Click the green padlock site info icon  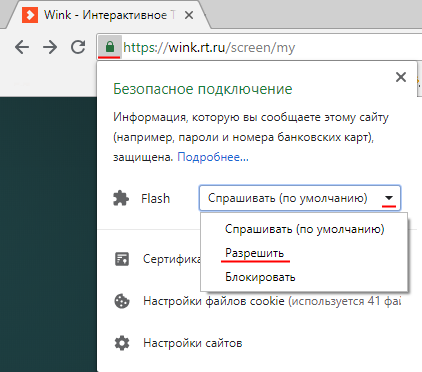pos(110,47)
